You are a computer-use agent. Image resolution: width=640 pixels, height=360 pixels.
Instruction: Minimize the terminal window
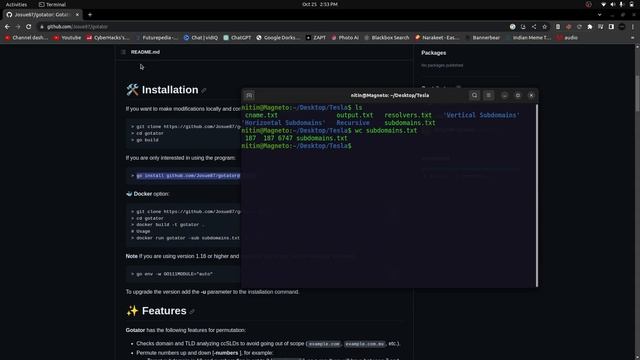click(504, 96)
